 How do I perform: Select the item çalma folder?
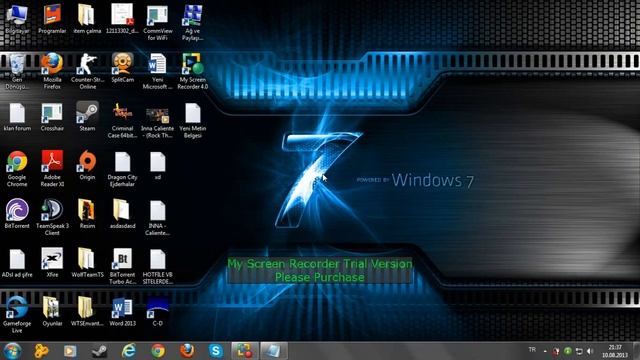(87, 19)
